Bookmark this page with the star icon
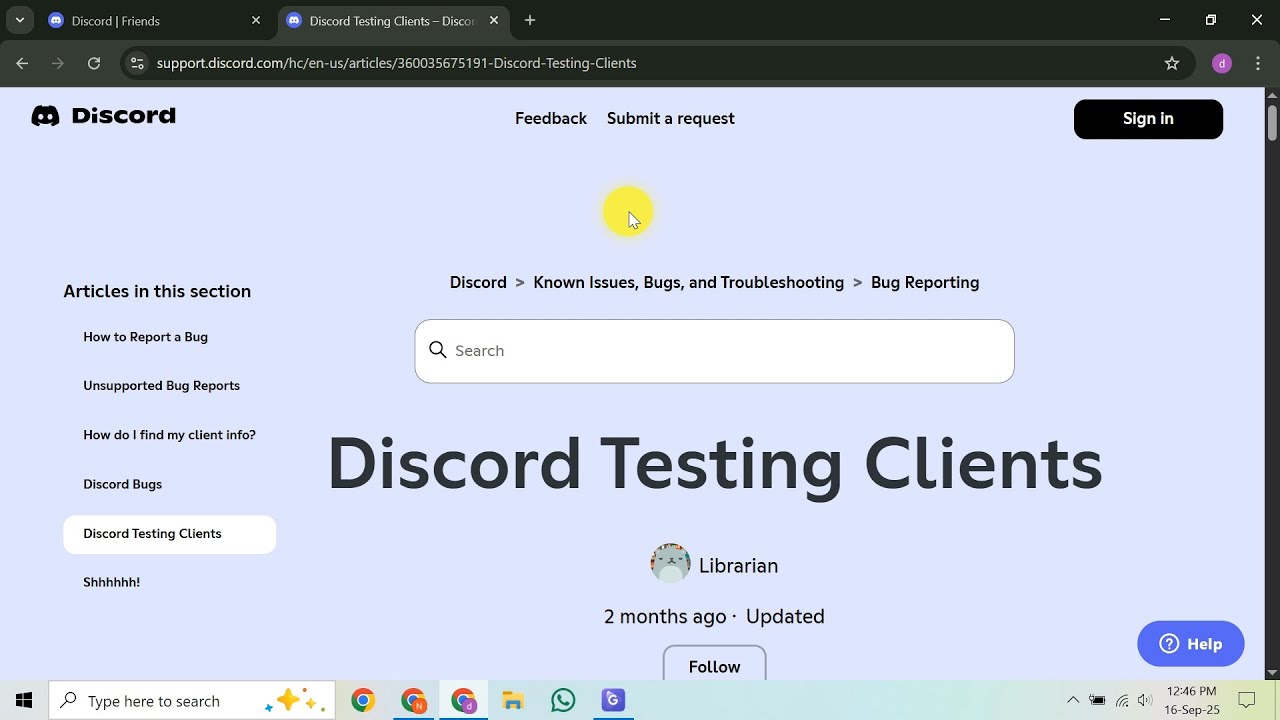Viewport: 1280px width, 720px height. click(1172, 63)
